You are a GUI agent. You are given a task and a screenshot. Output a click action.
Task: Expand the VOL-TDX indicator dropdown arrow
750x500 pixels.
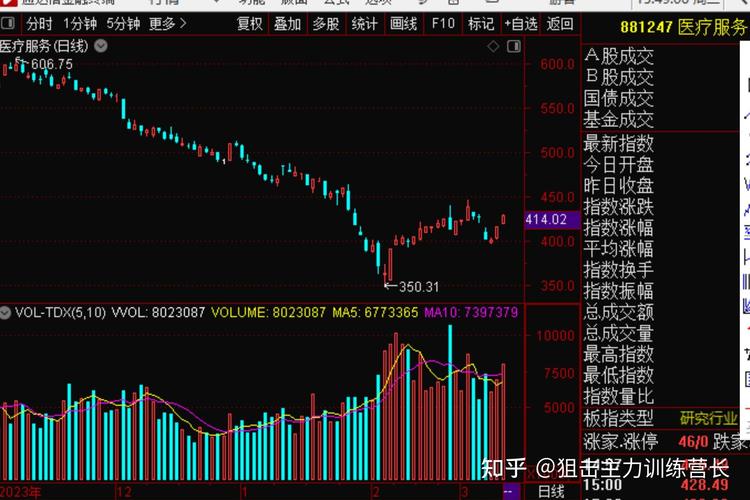coord(6,312)
